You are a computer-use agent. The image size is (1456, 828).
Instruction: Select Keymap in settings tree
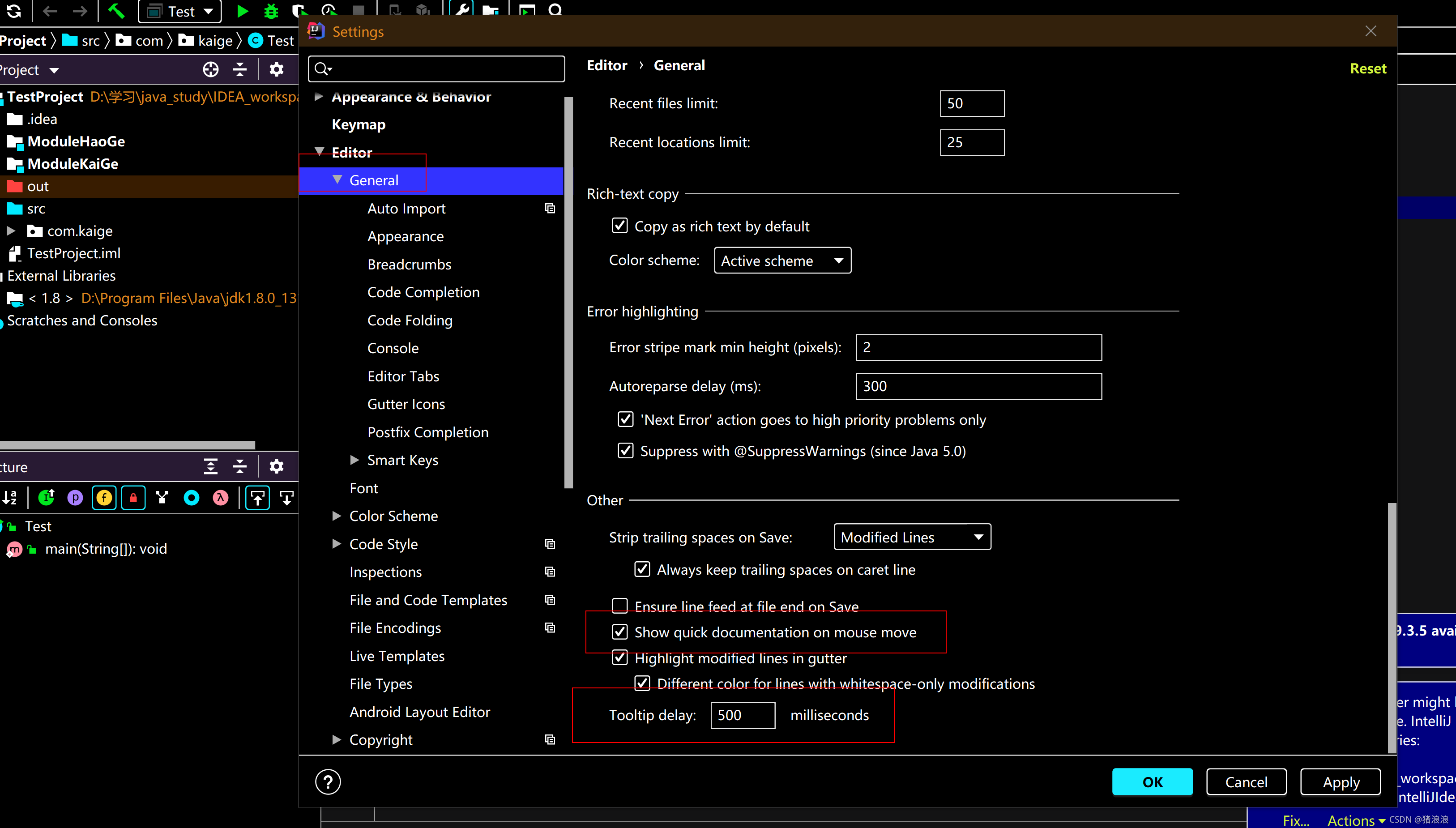point(358,124)
